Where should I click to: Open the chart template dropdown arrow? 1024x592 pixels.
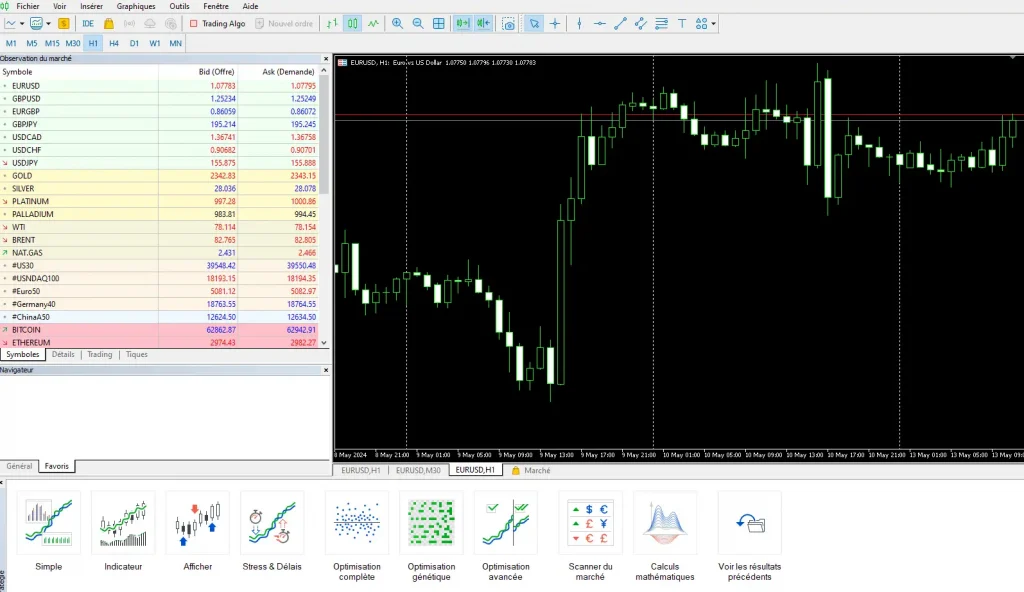48,24
